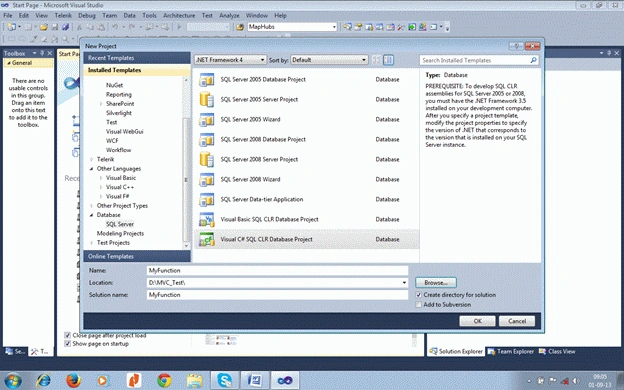Click the Windows Start button
The image size is (624, 390).
click(x=13, y=381)
